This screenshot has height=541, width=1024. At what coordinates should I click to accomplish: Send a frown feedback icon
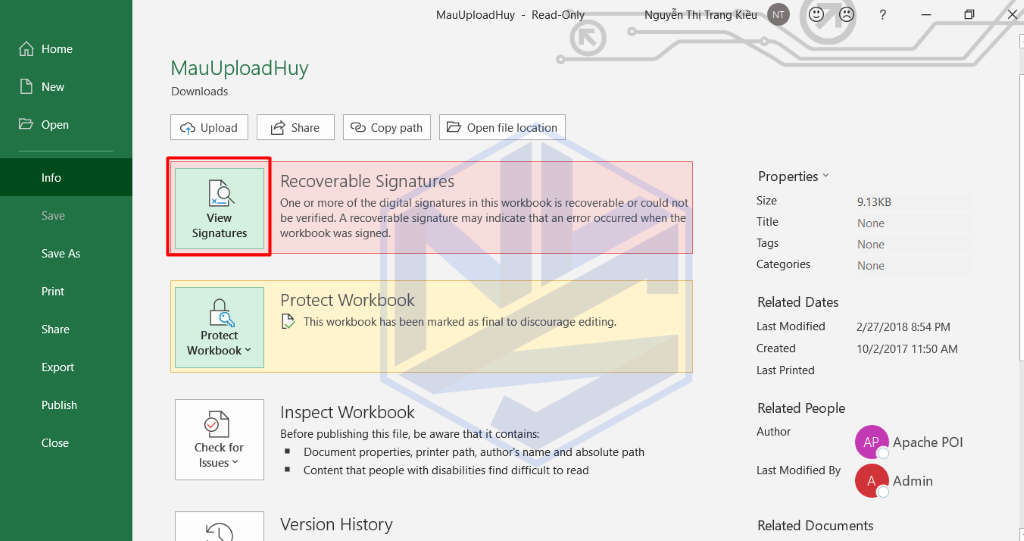pos(846,14)
